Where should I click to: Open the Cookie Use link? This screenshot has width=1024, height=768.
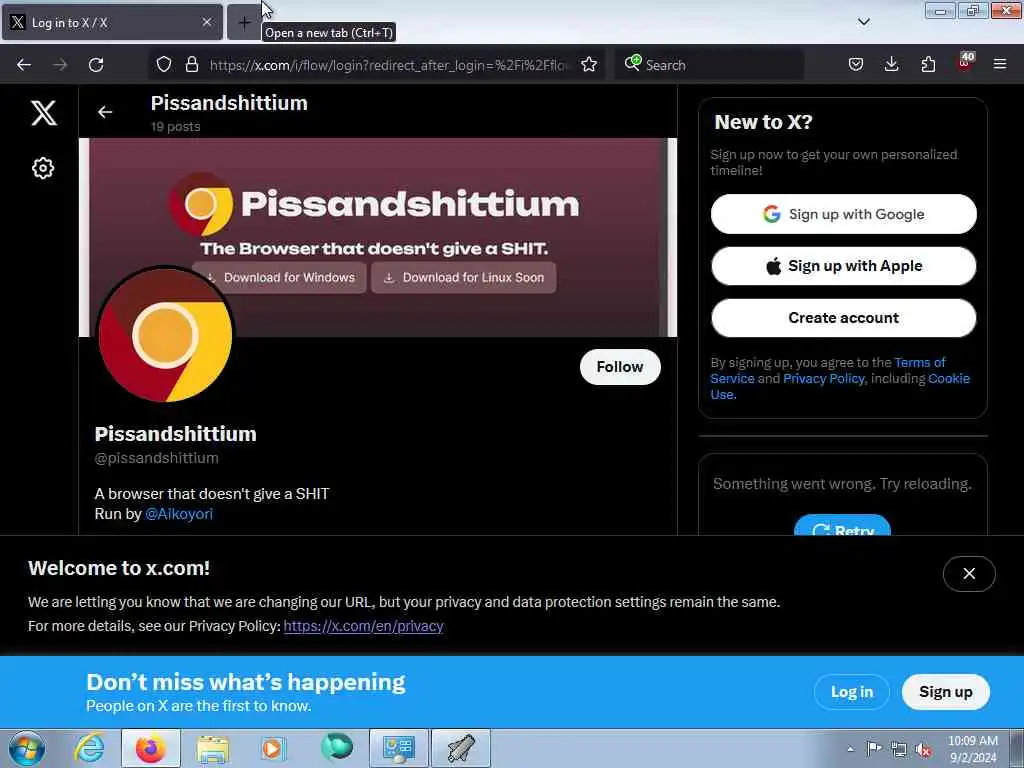(949, 379)
